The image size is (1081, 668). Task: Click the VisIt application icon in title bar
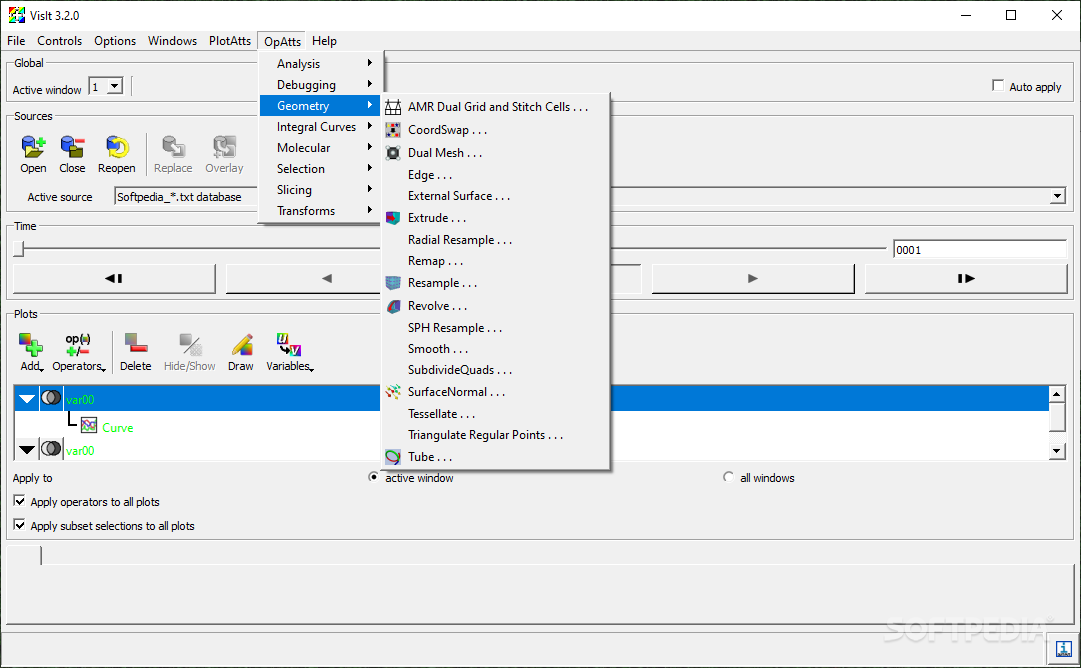tap(17, 14)
